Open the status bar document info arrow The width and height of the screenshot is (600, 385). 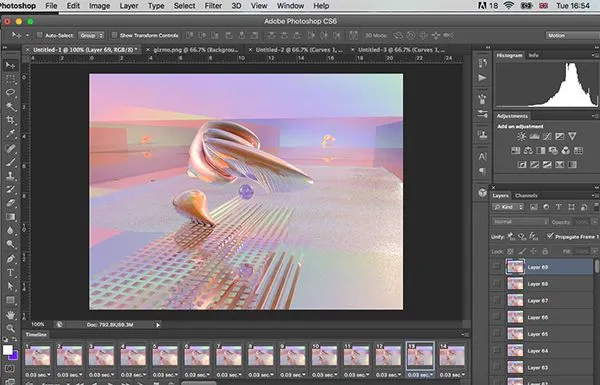pos(158,325)
